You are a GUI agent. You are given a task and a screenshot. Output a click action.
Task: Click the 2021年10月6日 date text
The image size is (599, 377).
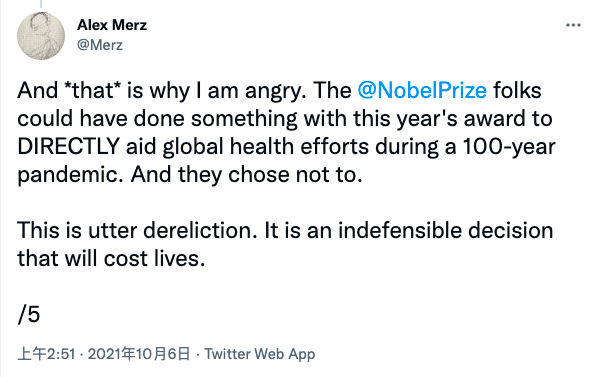[x=139, y=354]
